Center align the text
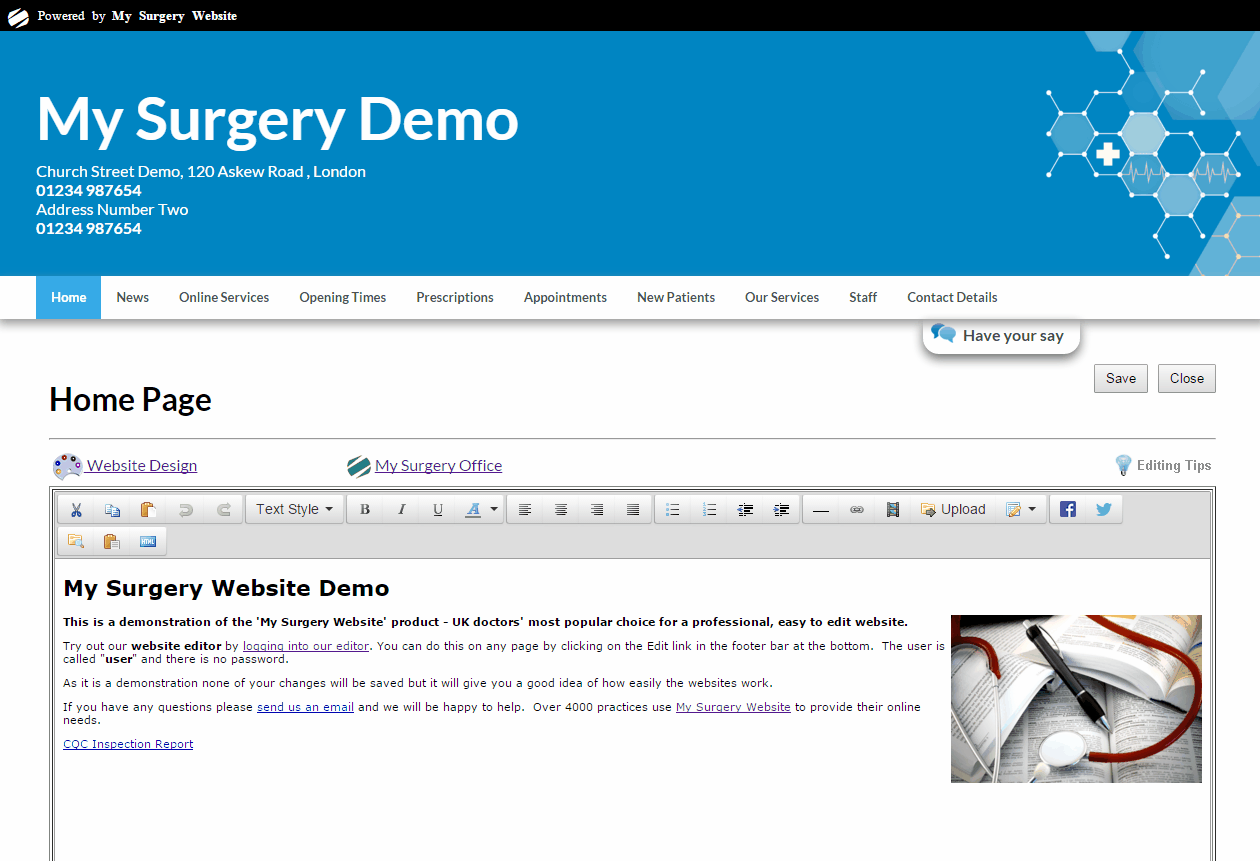This screenshot has height=861, width=1260. [561, 510]
